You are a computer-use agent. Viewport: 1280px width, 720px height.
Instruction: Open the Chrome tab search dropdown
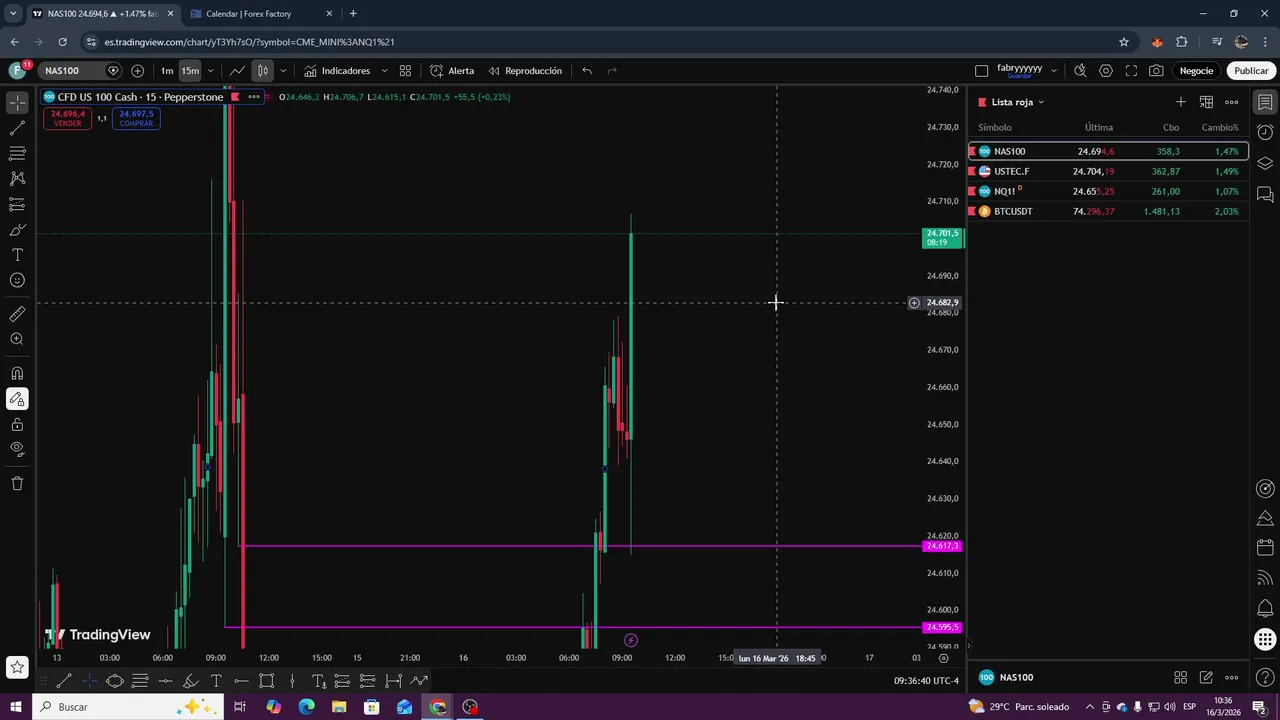pyautogui.click(x=13, y=14)
